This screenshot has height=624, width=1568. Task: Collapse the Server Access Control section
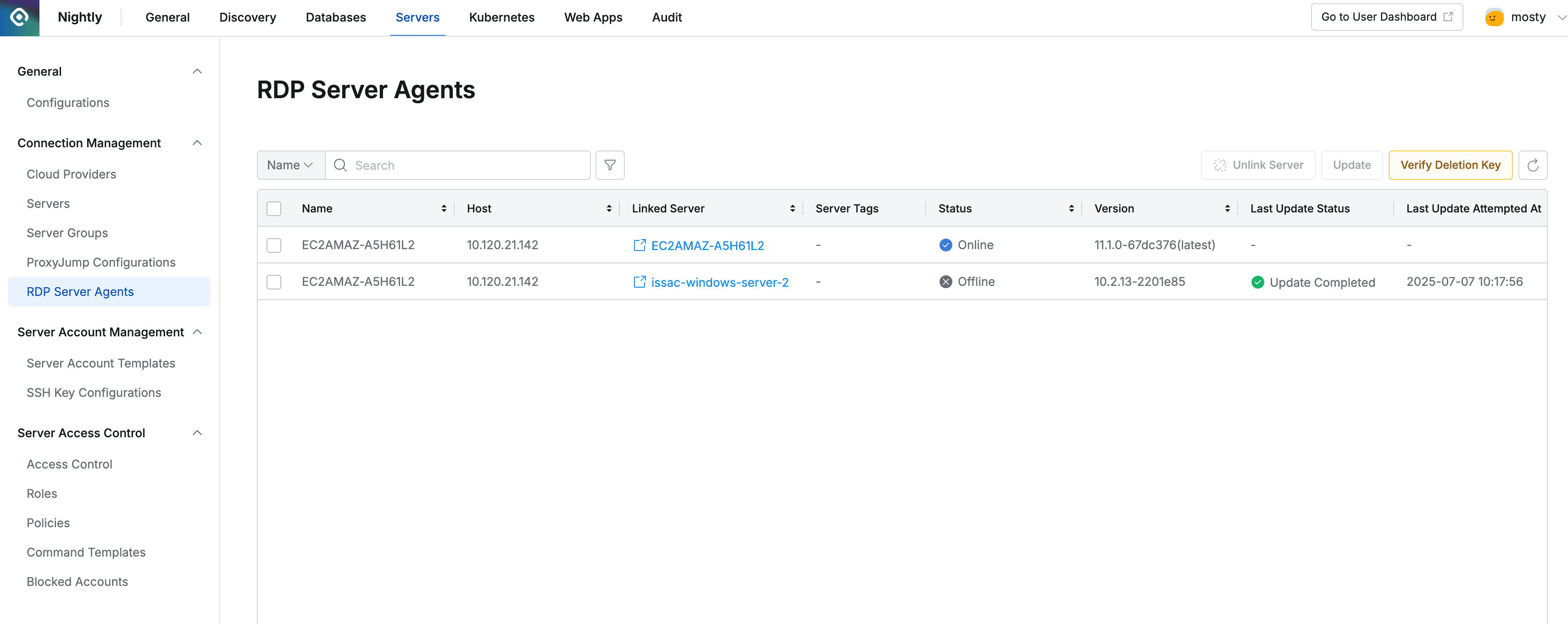tap(197, 433)
